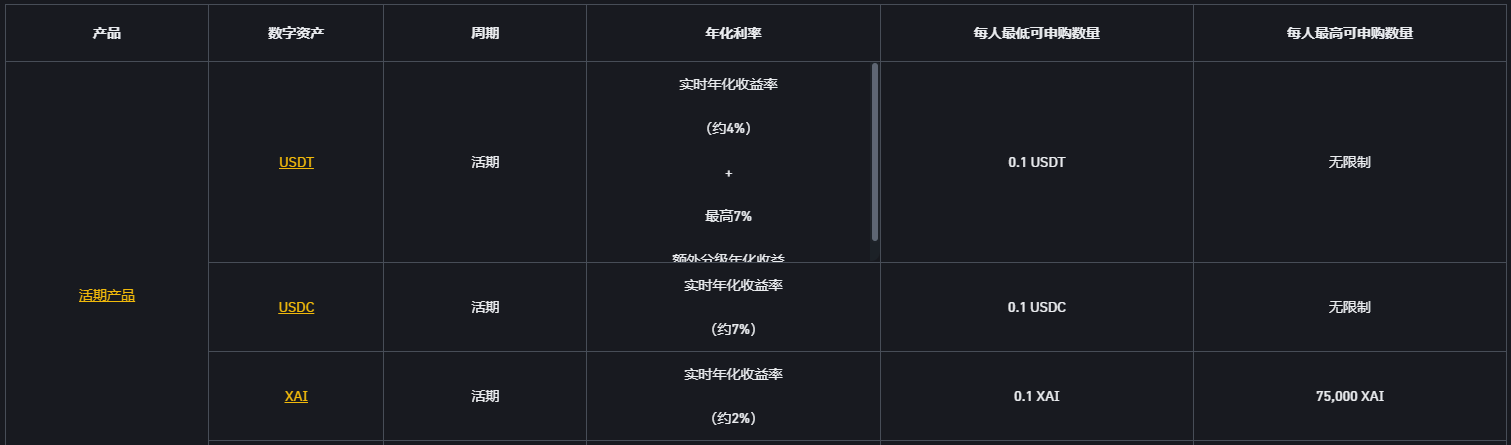The width and height of the screenshot is (1511, 445).
Task: Select the 75,000 XAI maximum amount cell
Action: 1349,396
